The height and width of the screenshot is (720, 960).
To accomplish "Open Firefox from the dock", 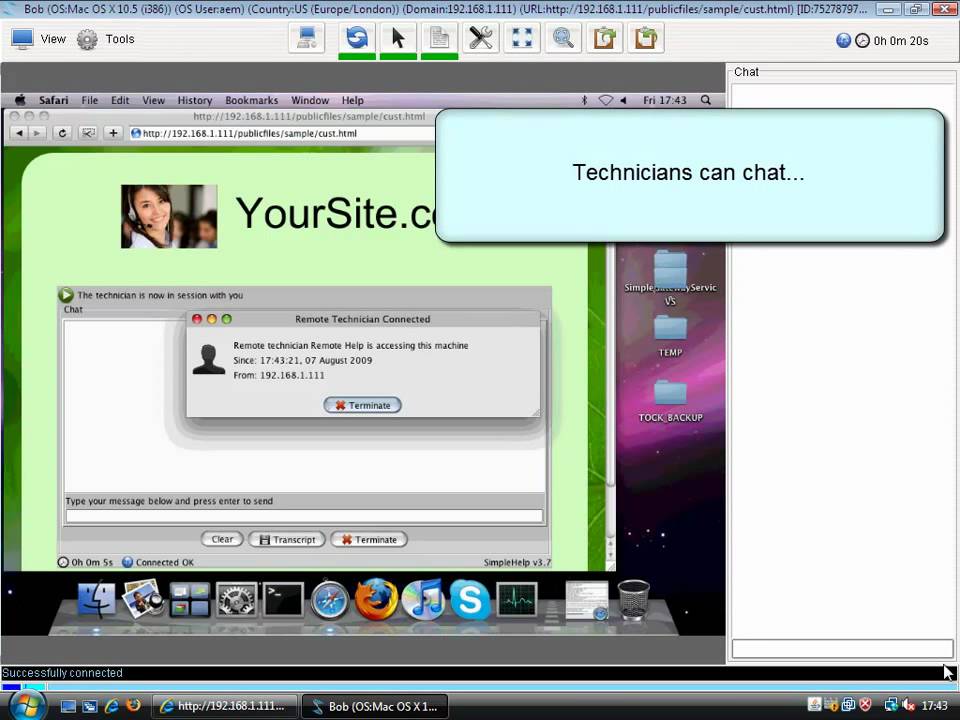I will point(376,599).
